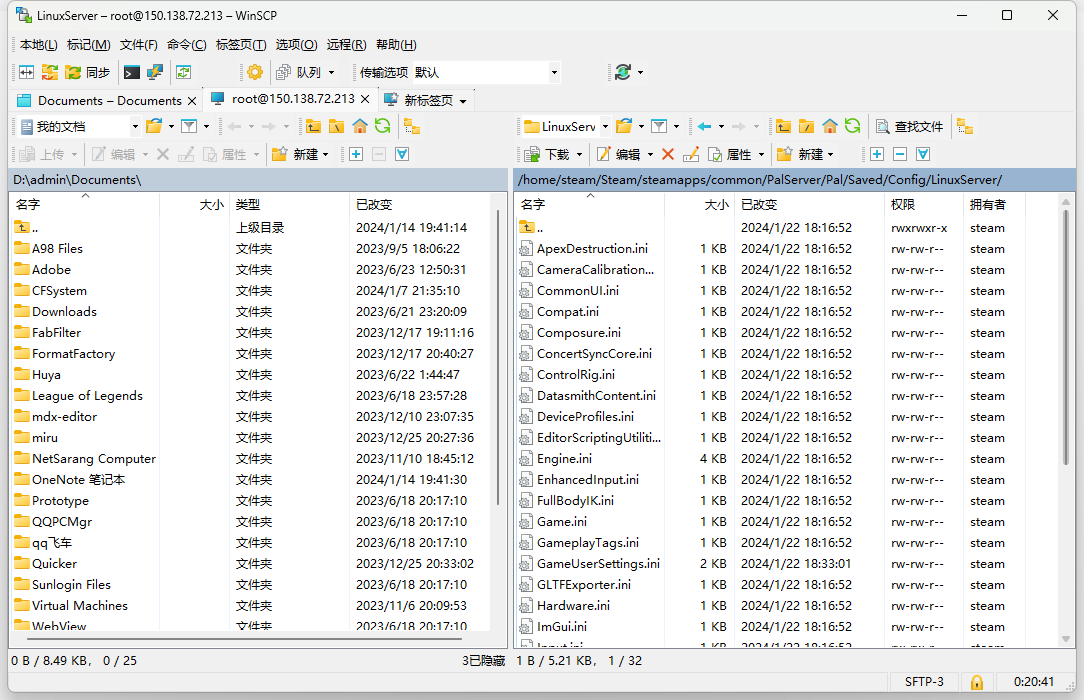This screenshot has height=700, width=1084.
Task: Click the Compare Directories toolbar icon
Action: [x=26, y=73]
